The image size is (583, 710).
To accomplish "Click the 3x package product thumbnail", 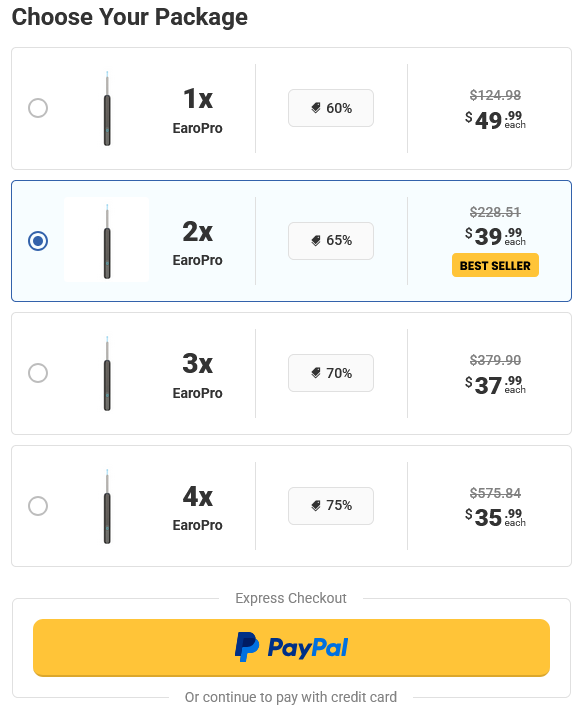I will point(107,373).
